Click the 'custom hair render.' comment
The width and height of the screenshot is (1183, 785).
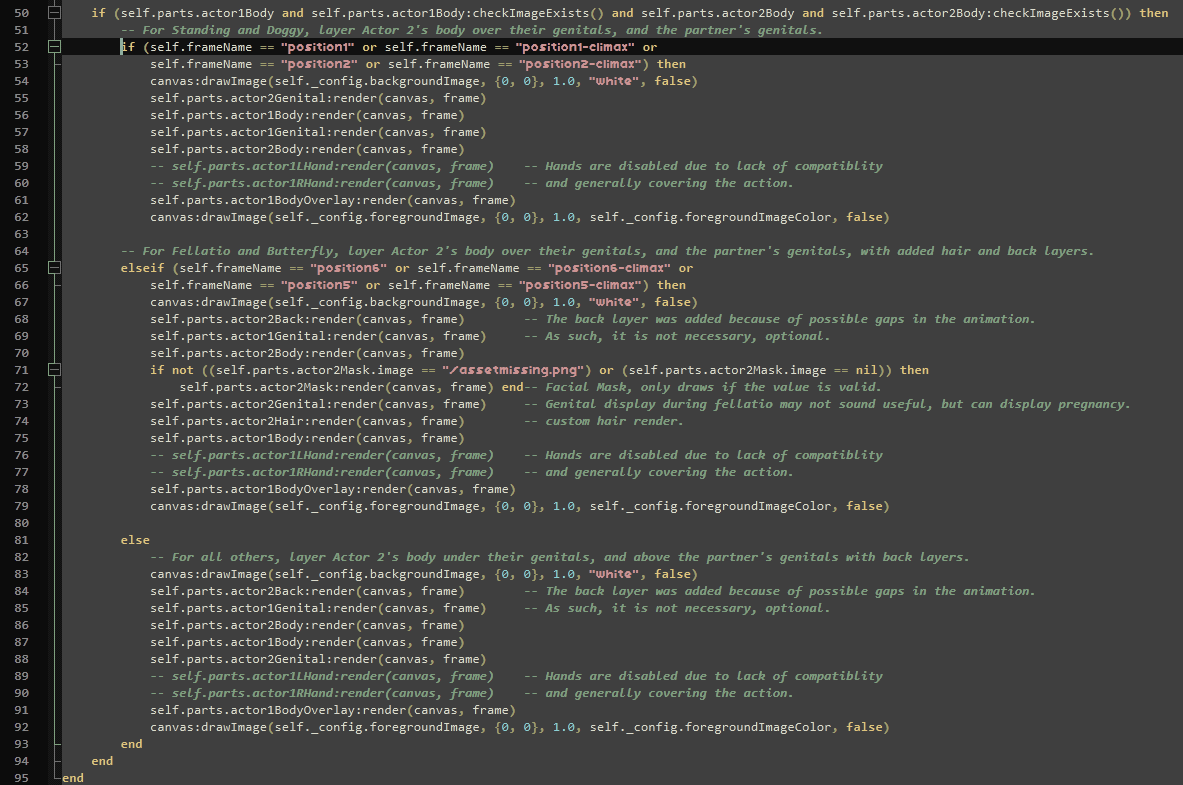click(604, 421)
